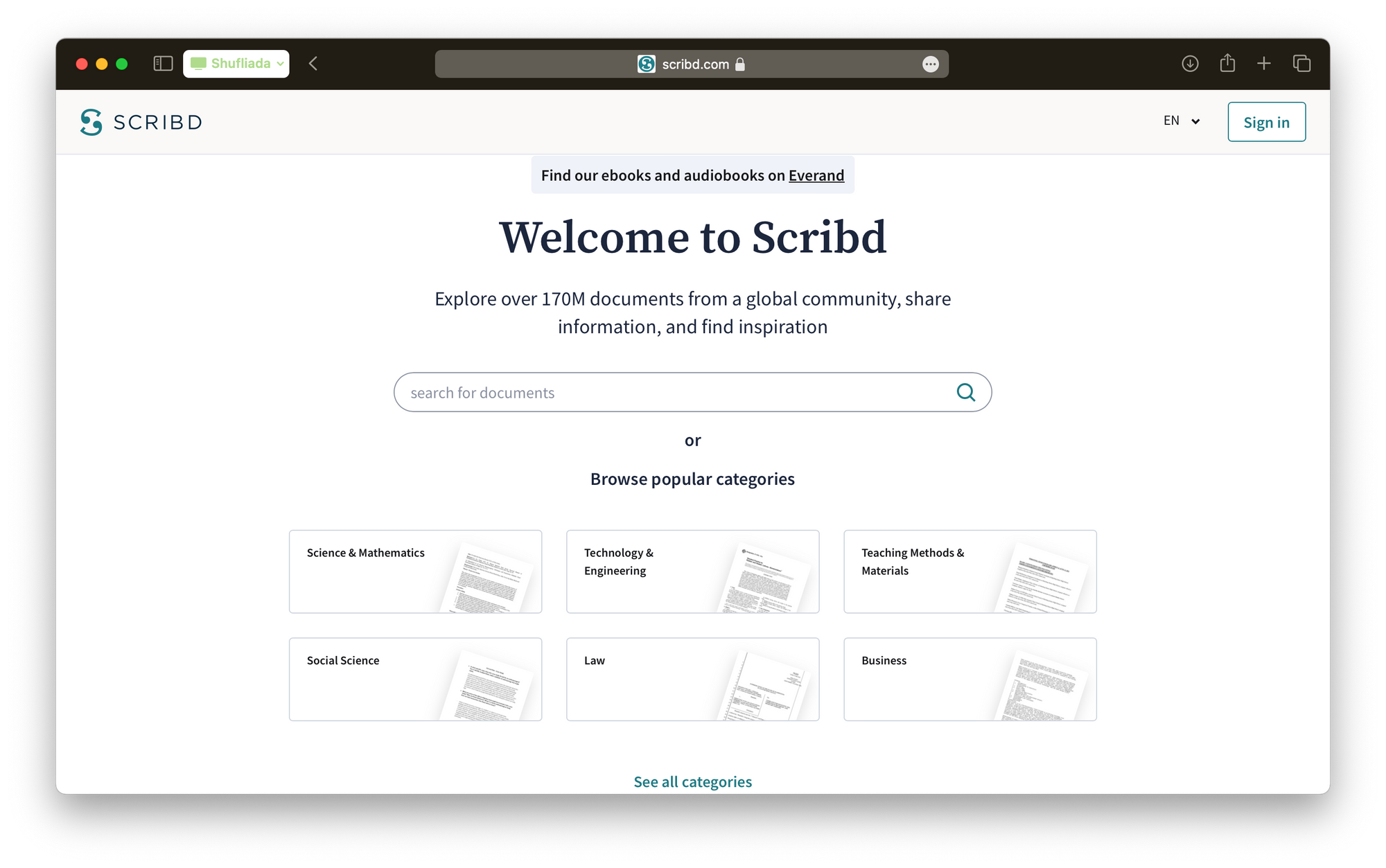Open a new tab with plus icon
This screenshot has height=868, width=1386.
click(x=1264, y=64)
